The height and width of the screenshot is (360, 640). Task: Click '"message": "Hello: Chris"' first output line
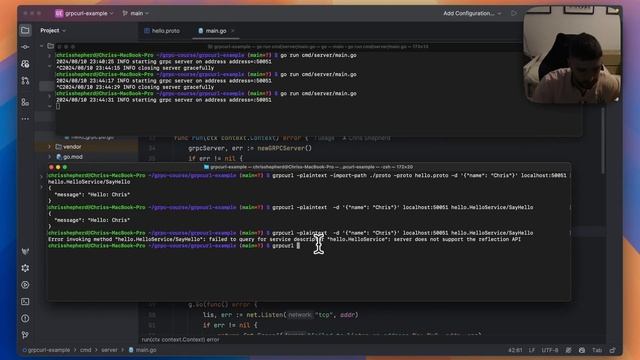pos(92,195)
